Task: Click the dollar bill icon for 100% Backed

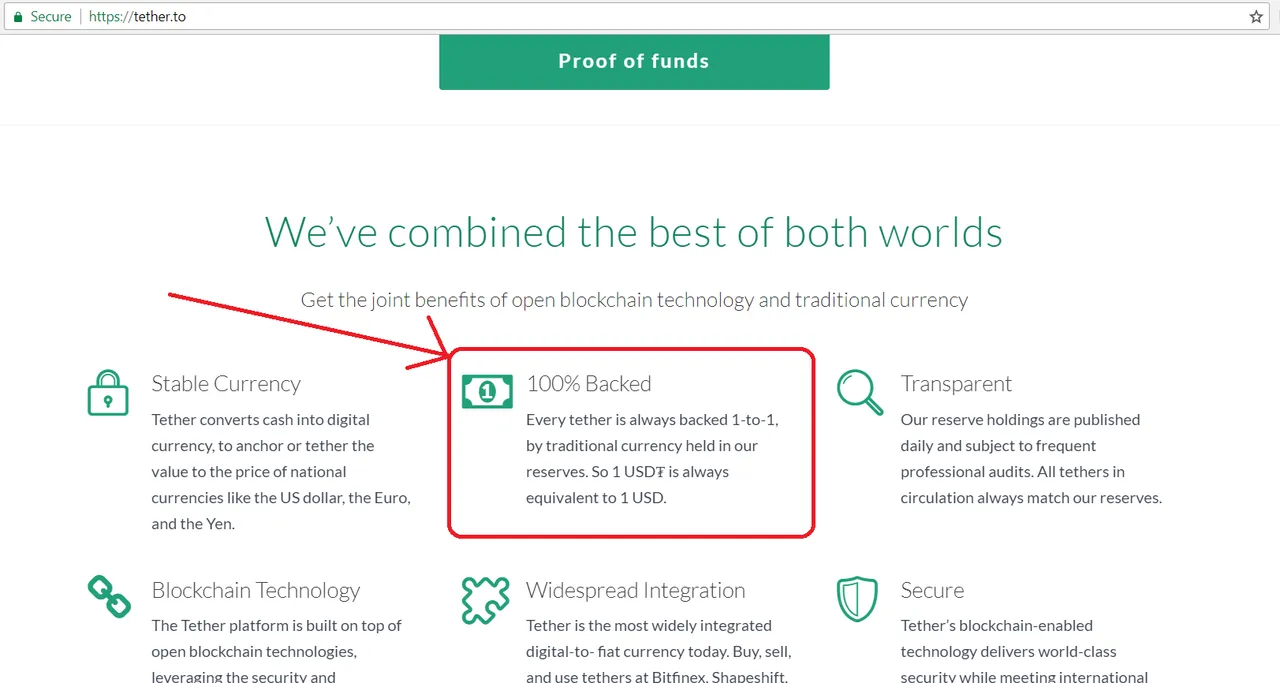Action: click(487, 391)
